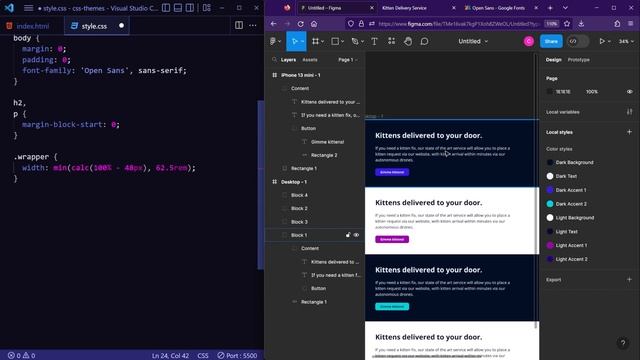The height and width of the screenshot is (360, 640).
Task: Toggle VS Code bottom panel
Action: [178, 8]
